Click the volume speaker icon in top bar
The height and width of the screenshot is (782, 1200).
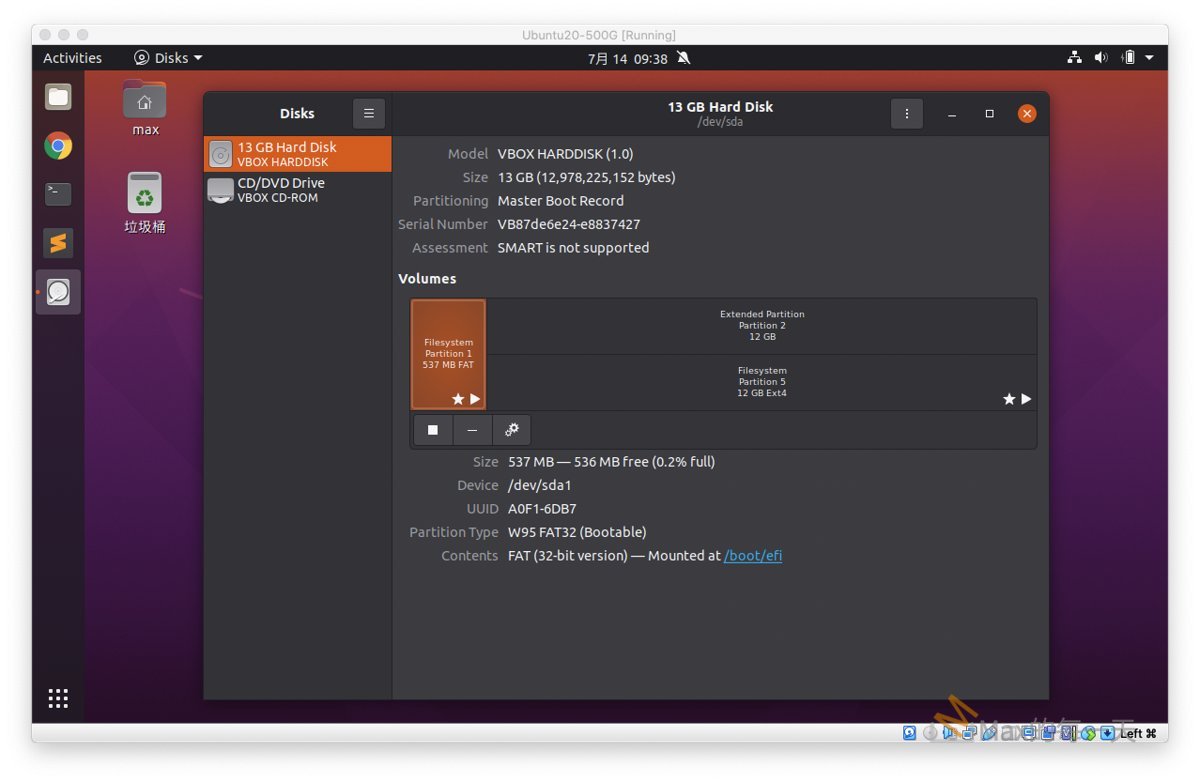[1101, 58]
